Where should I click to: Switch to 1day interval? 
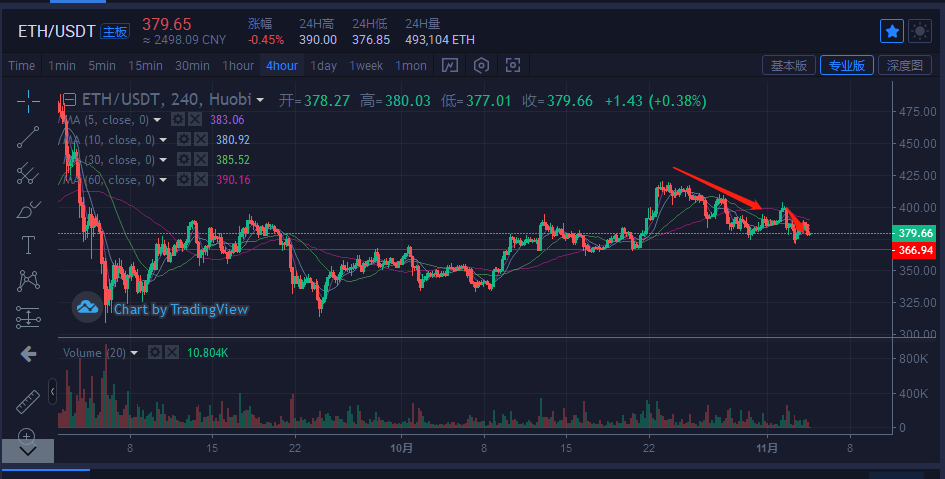pos(324,66)
